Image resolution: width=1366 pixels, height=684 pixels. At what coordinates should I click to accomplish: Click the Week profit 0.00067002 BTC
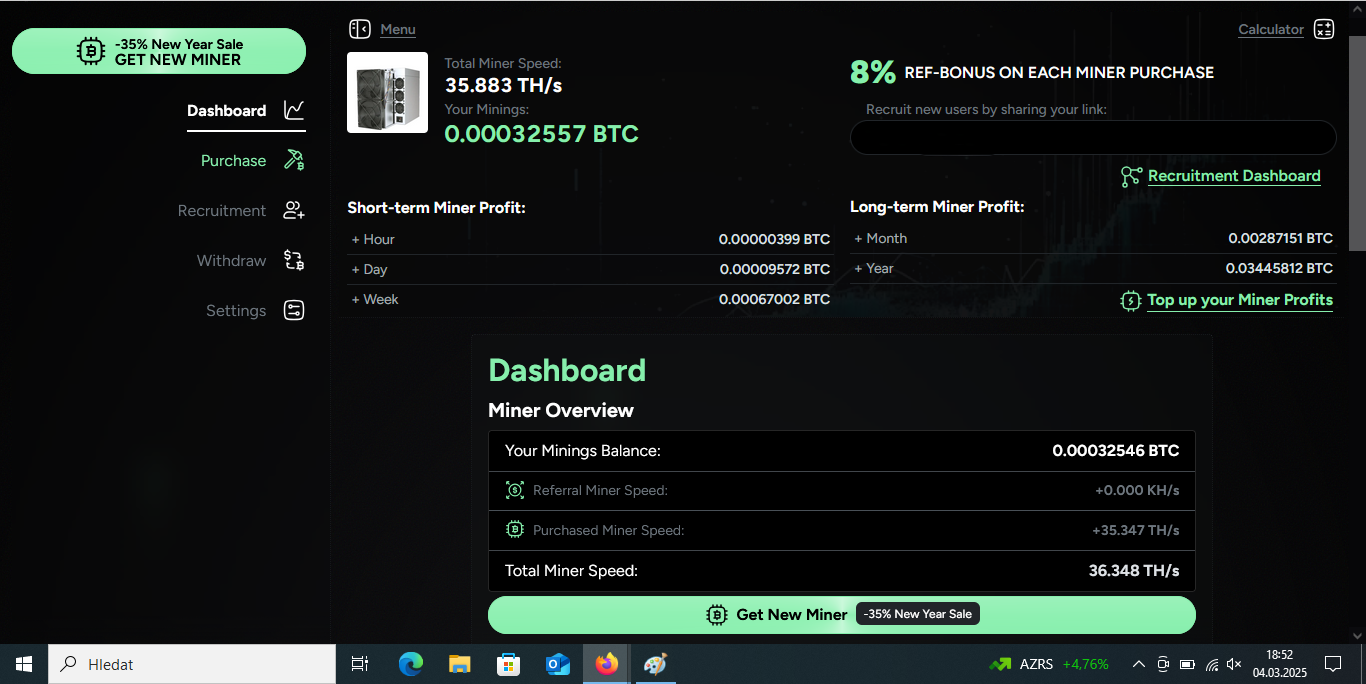775,299
